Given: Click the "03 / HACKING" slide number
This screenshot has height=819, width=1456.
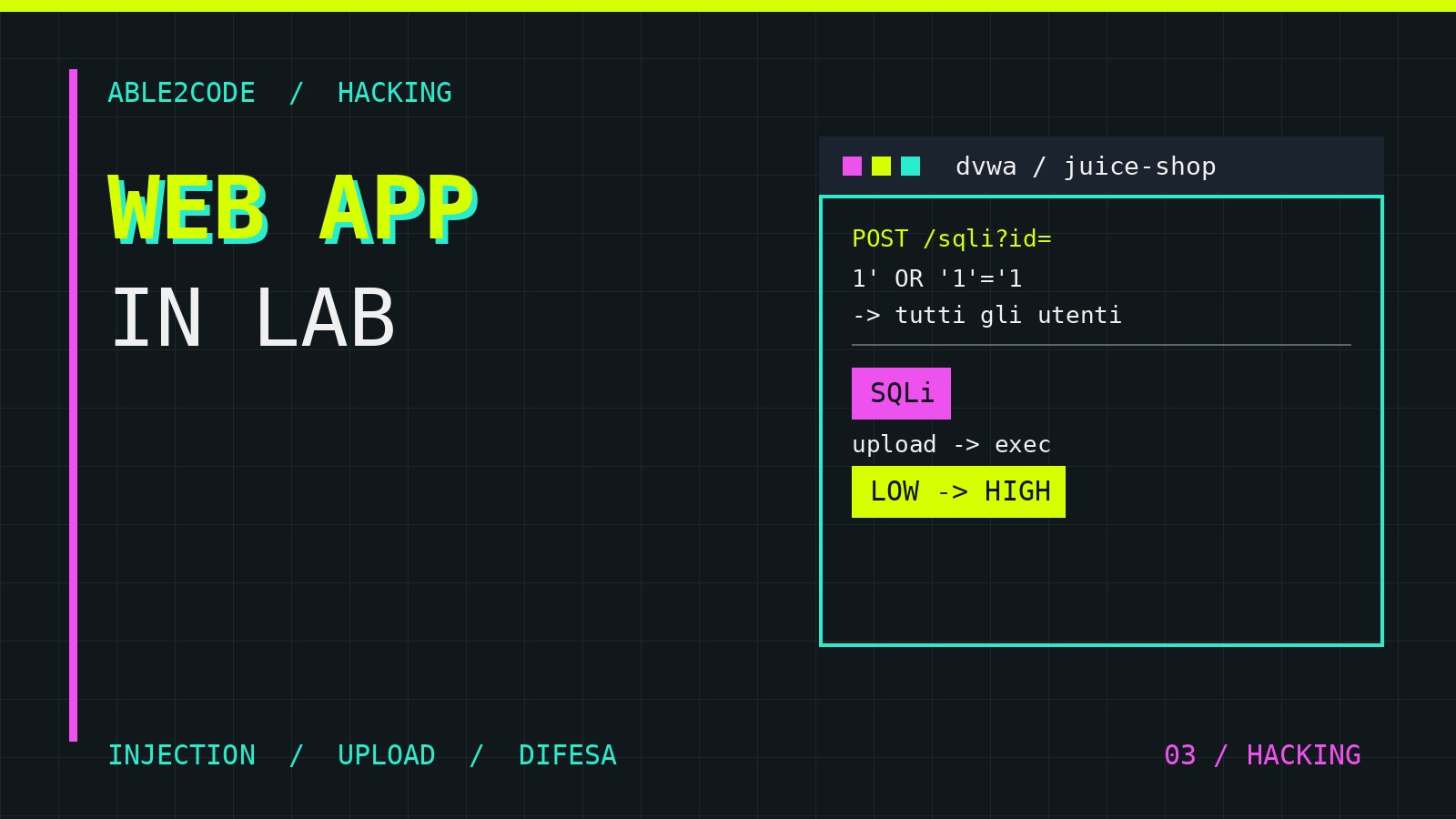Looking at the screenshot, I should tap(1263, 755).
